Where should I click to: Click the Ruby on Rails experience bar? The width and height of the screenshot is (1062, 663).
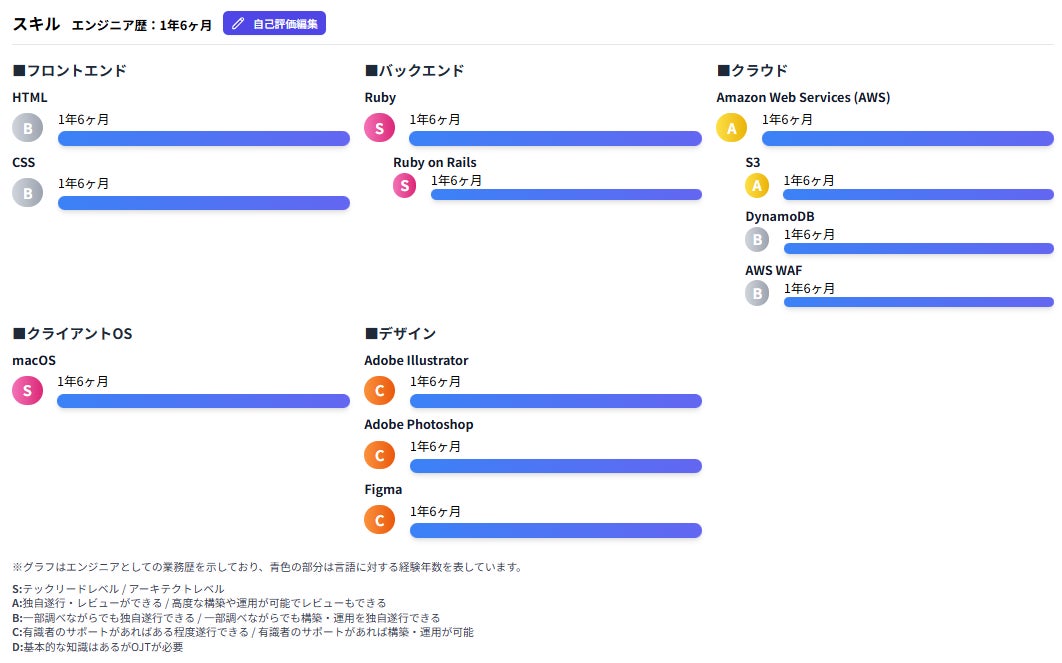(566, 194)
